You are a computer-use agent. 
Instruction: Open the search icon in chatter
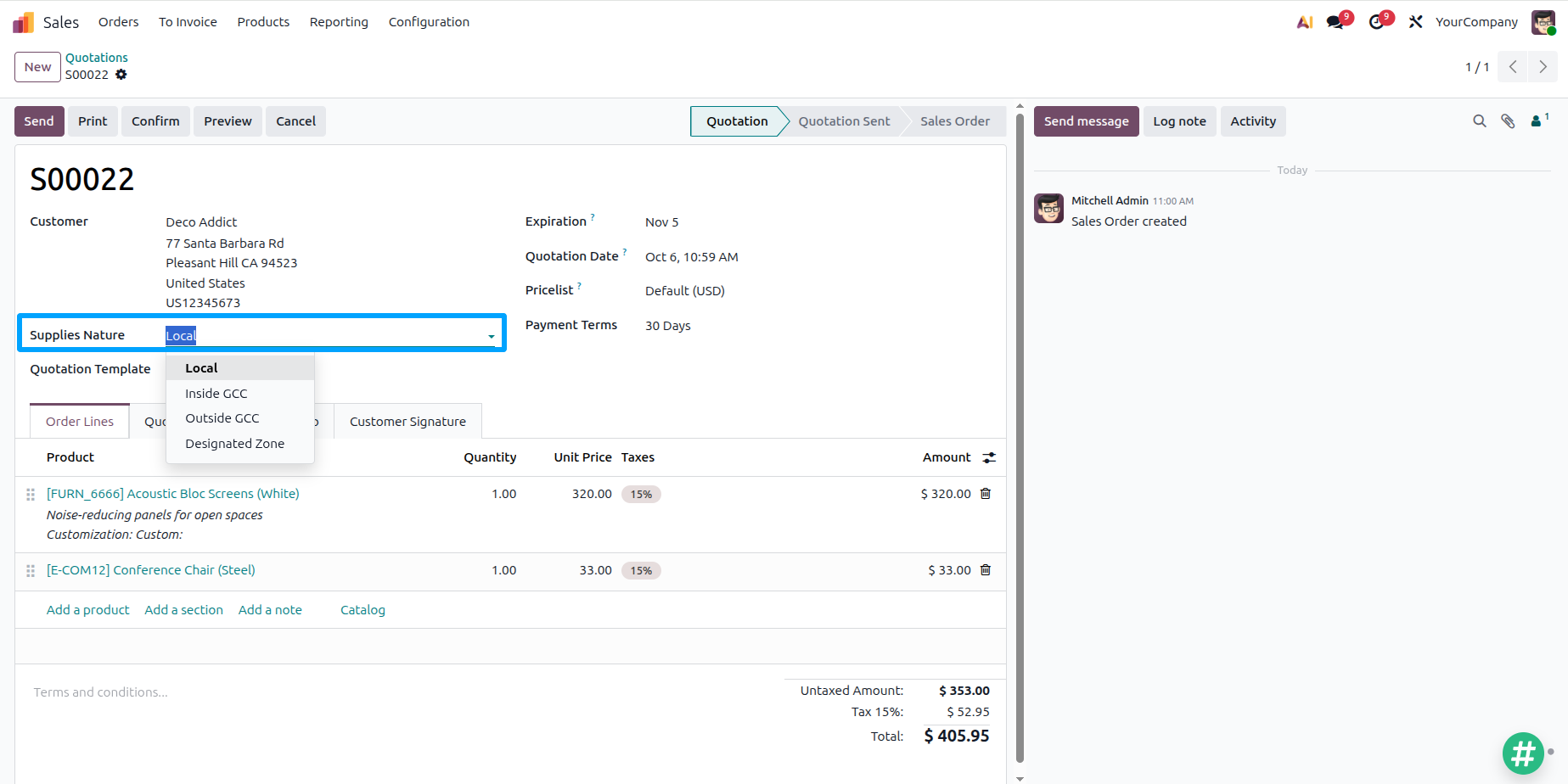pyautogui.click(x=1480, y=121)
